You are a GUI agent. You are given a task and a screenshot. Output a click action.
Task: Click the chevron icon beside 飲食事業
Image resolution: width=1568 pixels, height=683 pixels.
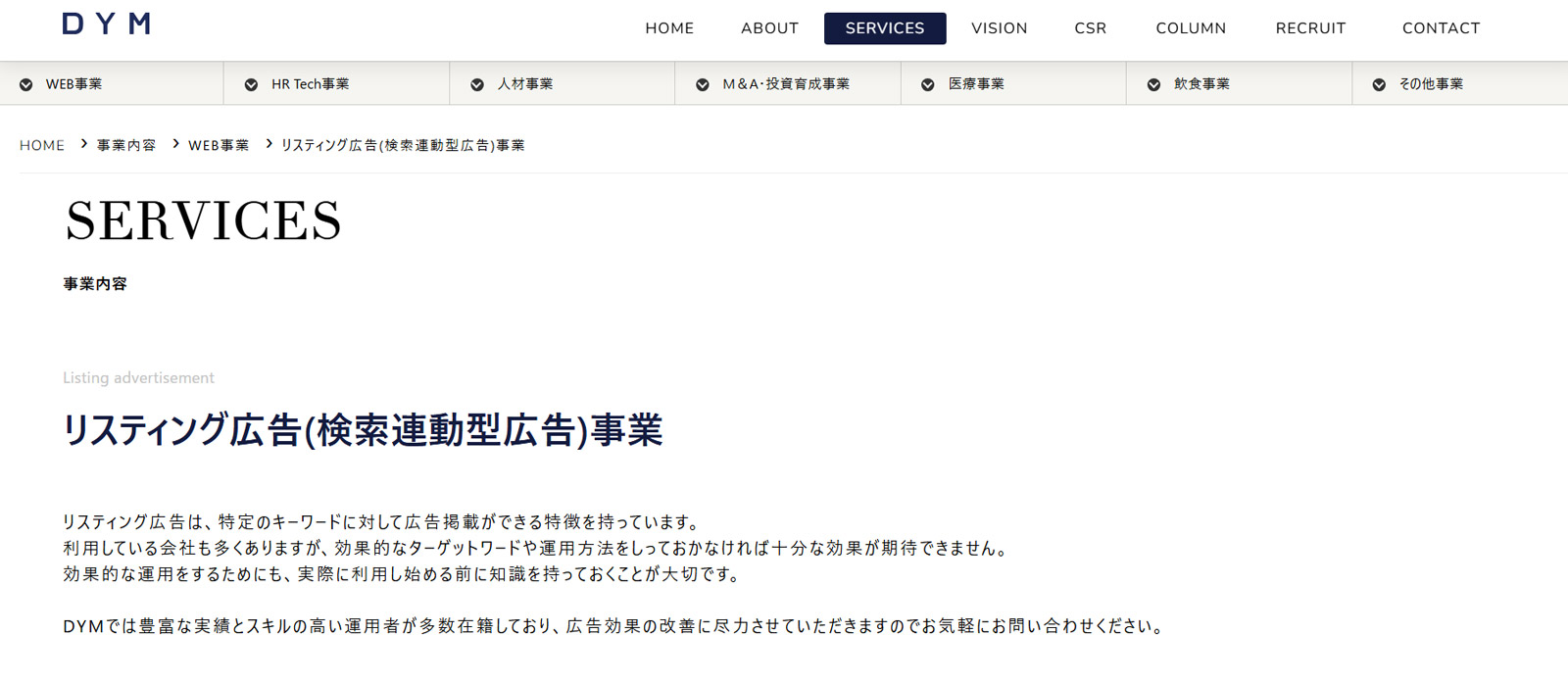pos(1153,85)
